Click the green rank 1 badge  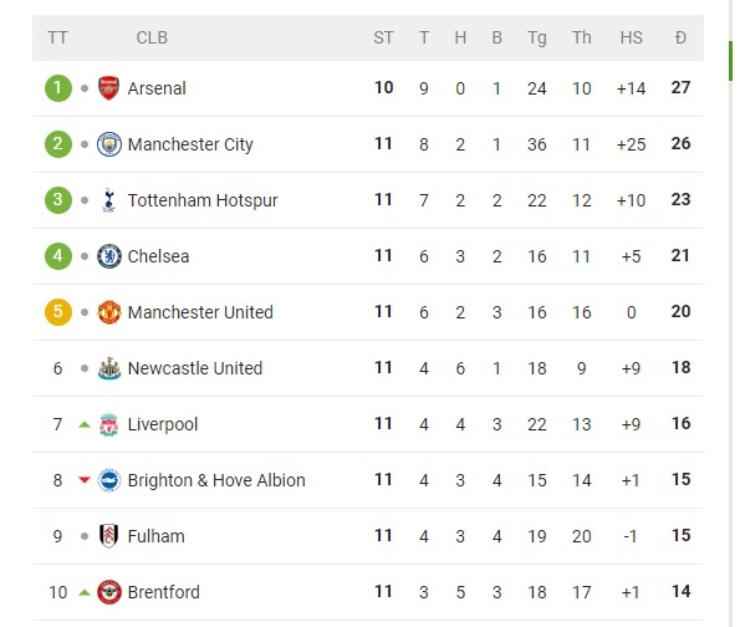[x=58, y=88]
